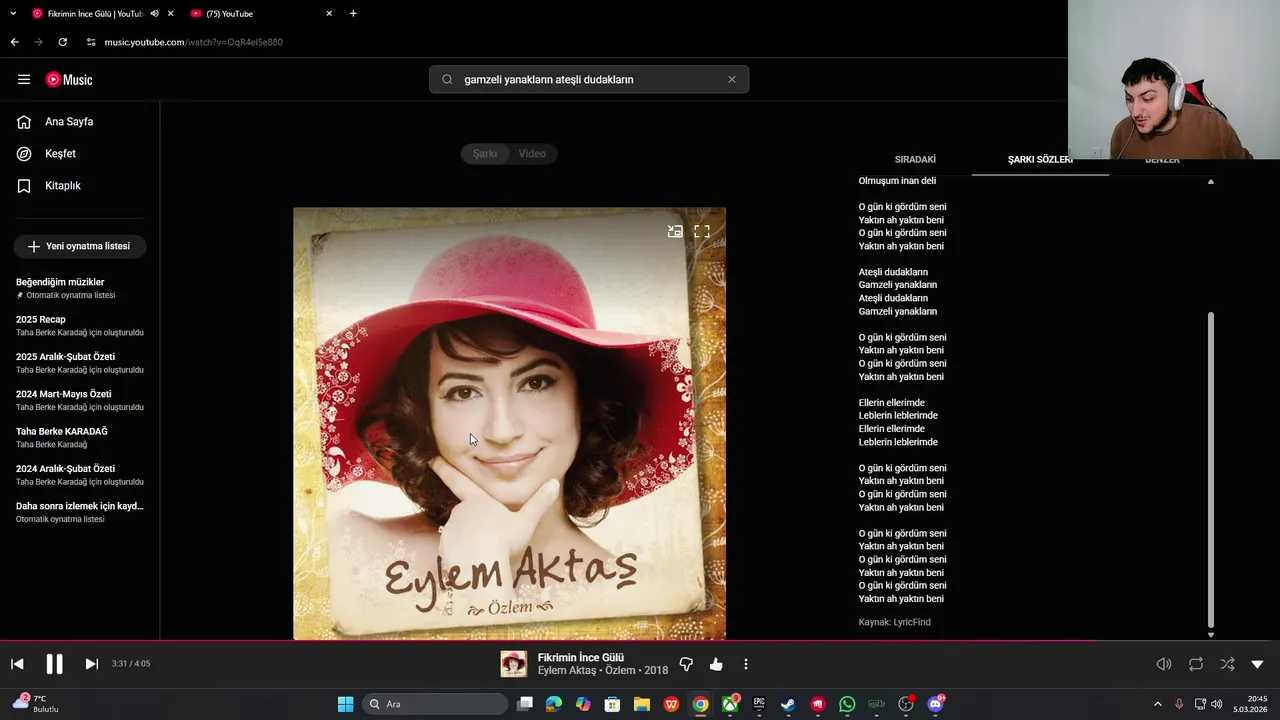Open the 2025 Recap playlist

click(x=80, y=325)
